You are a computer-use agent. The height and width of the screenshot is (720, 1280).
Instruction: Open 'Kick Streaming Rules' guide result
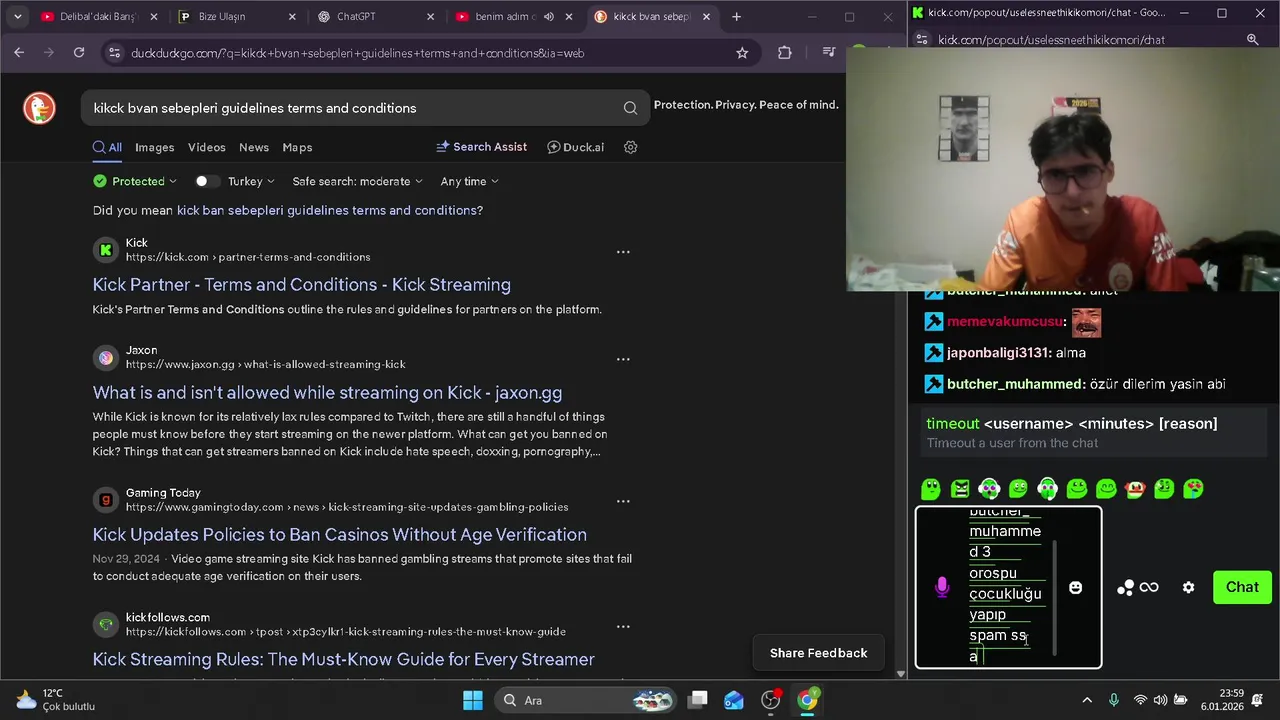[343, 660]
